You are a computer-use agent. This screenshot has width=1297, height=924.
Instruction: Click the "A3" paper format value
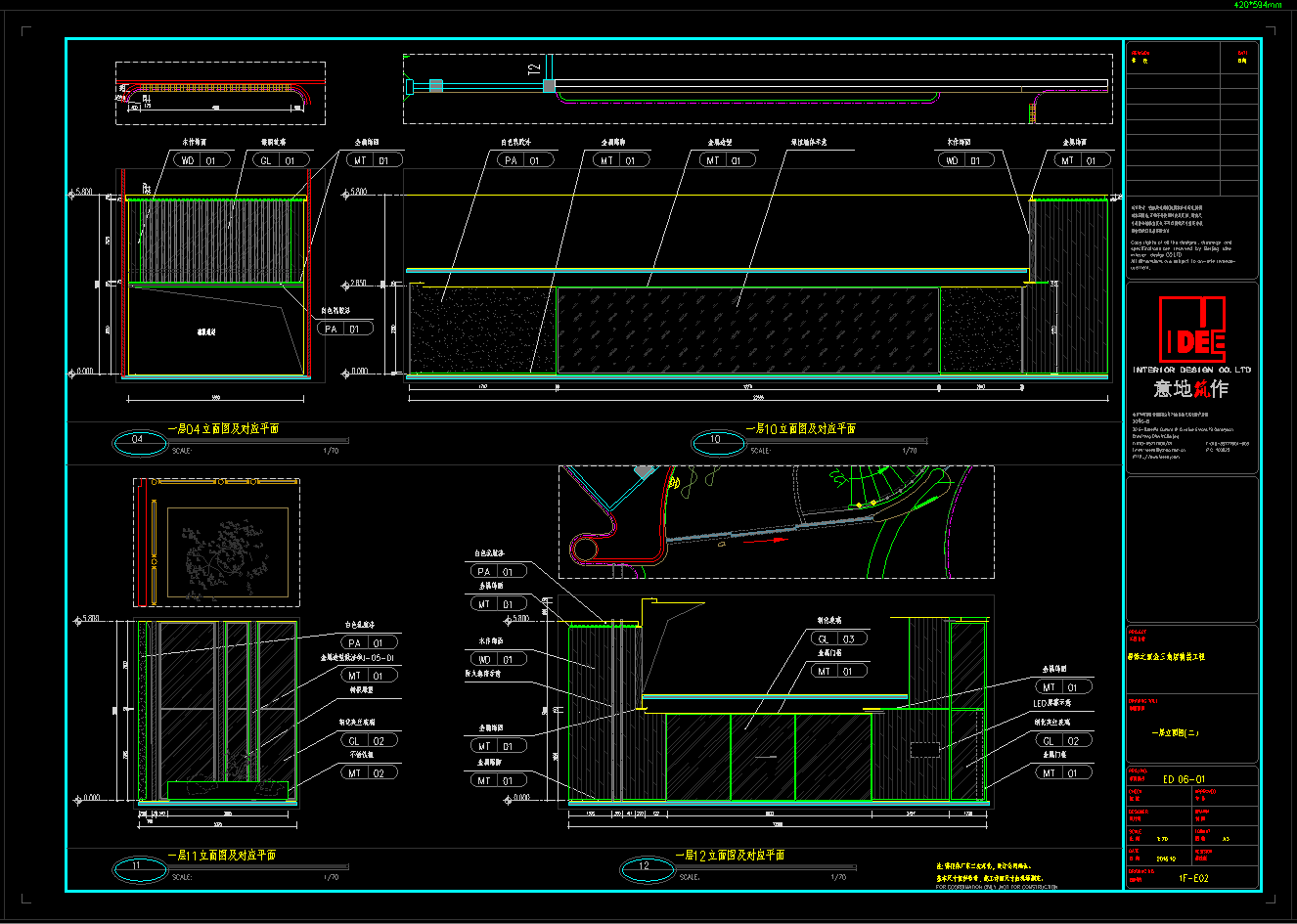coord(1227,839)
